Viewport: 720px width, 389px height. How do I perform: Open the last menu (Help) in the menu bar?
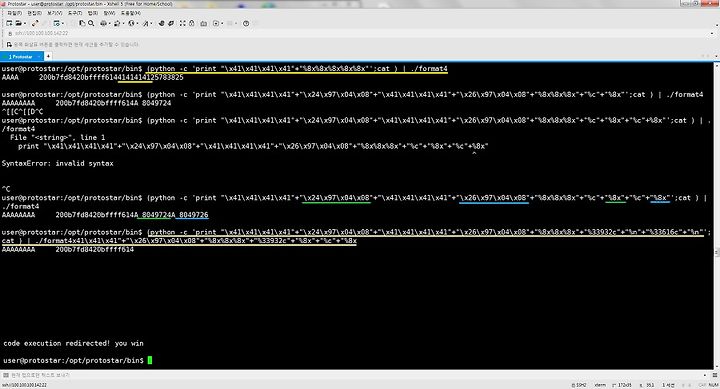click(x=131, y=13)
